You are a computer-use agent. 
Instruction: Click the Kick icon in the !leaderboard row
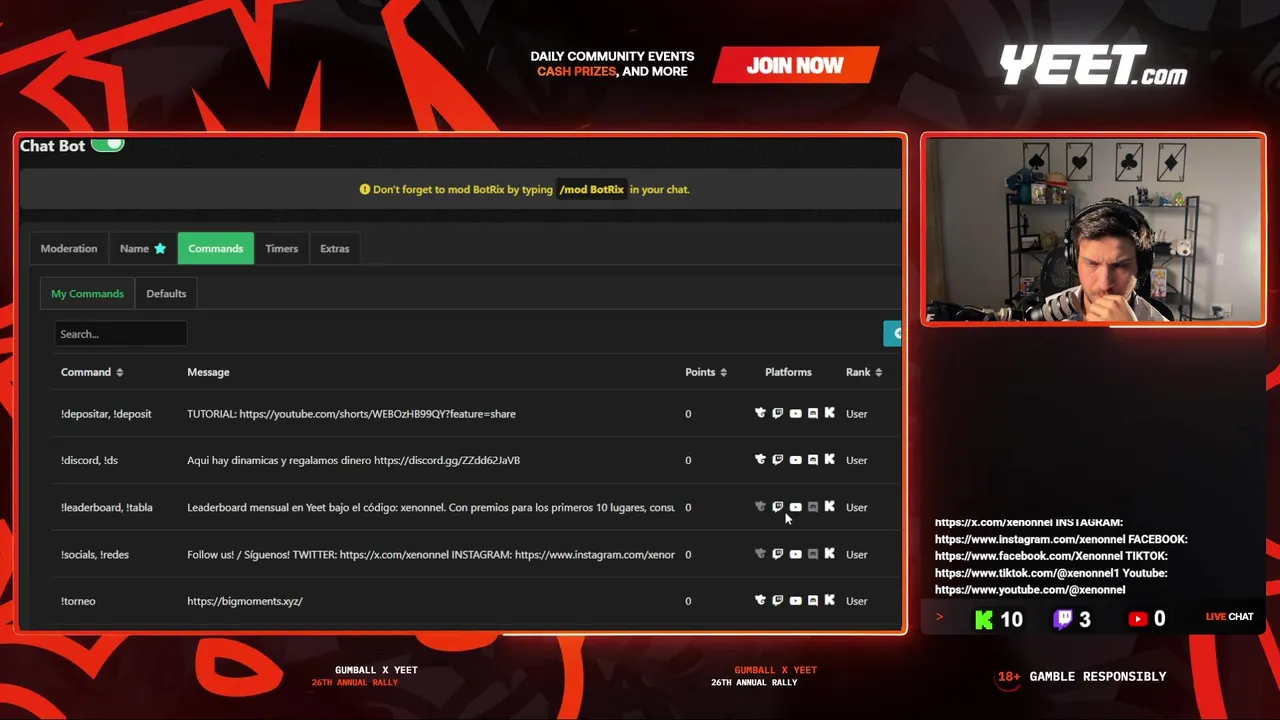pyautogui.click(x=829, y=507)
